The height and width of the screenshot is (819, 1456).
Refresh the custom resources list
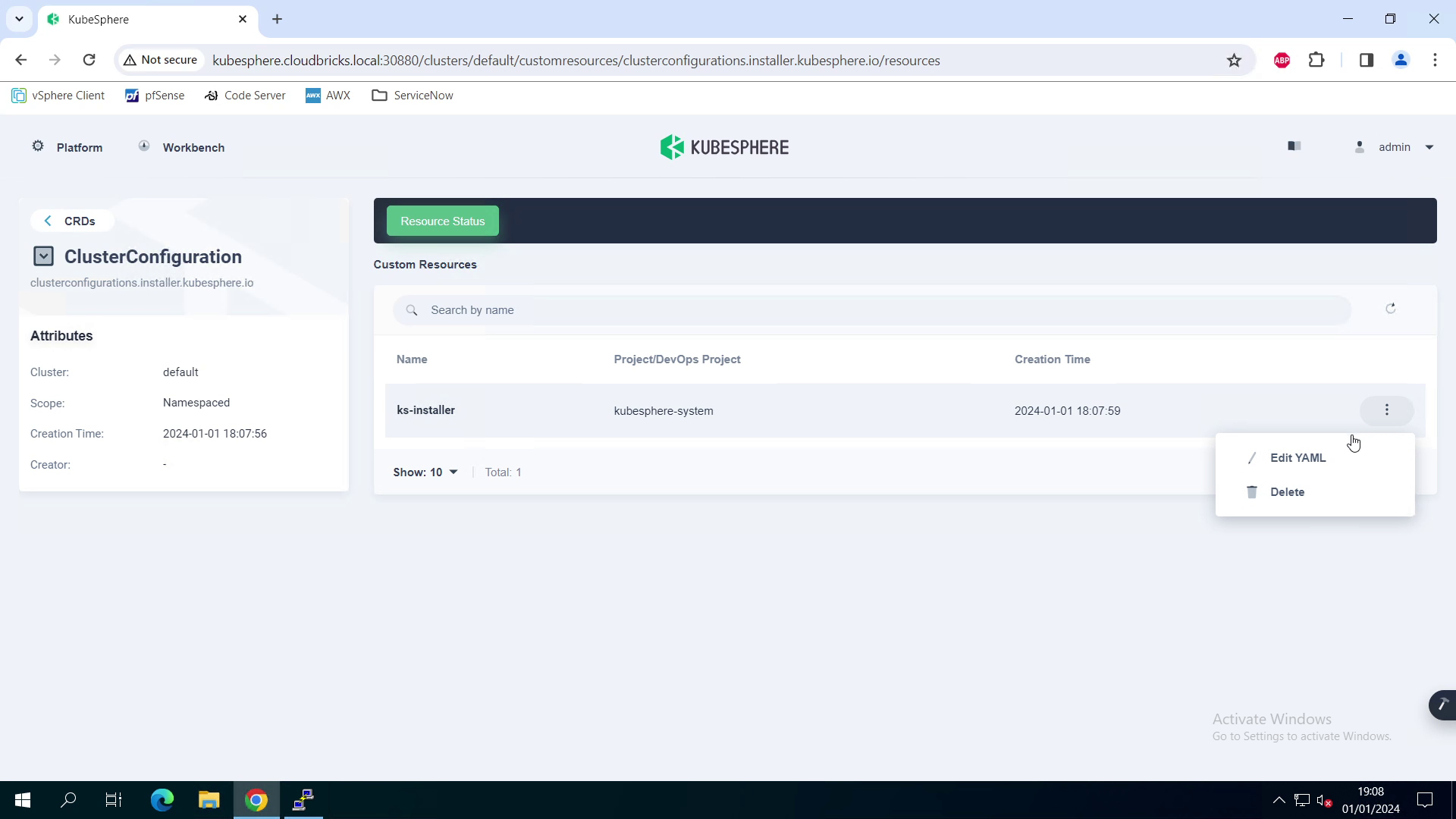(1391, 309)
